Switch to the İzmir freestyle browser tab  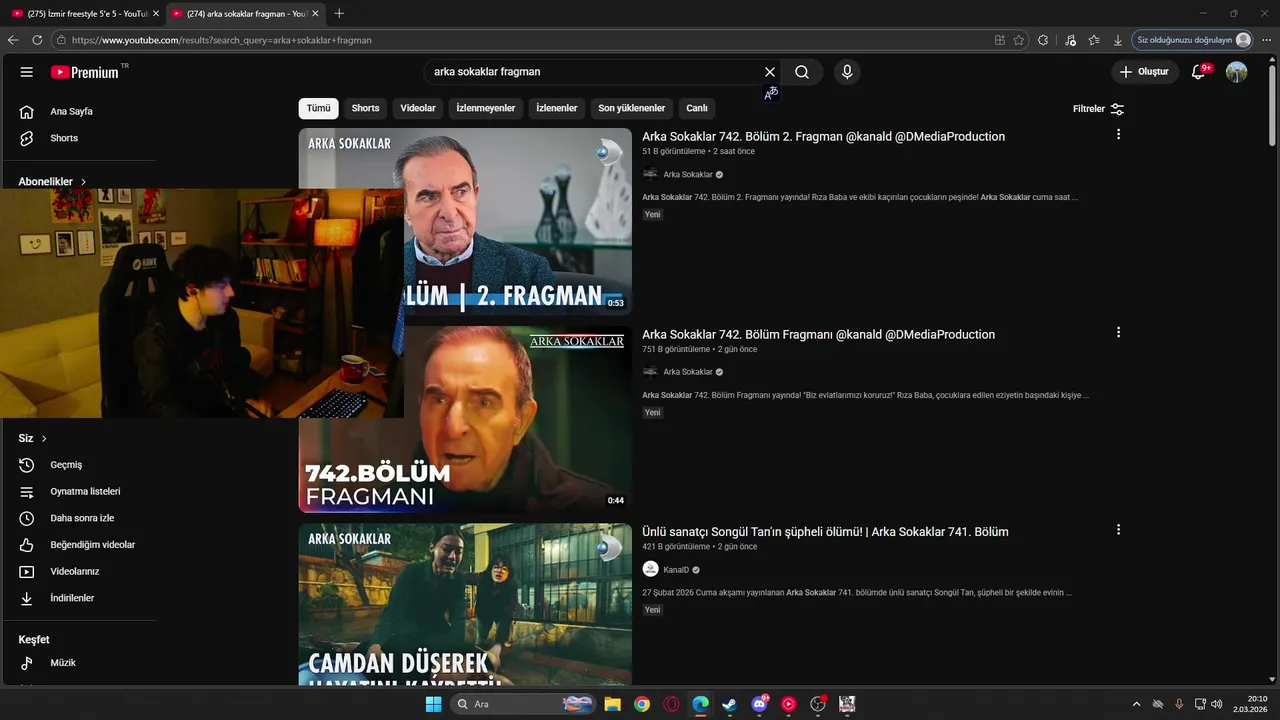pos(84,13)
